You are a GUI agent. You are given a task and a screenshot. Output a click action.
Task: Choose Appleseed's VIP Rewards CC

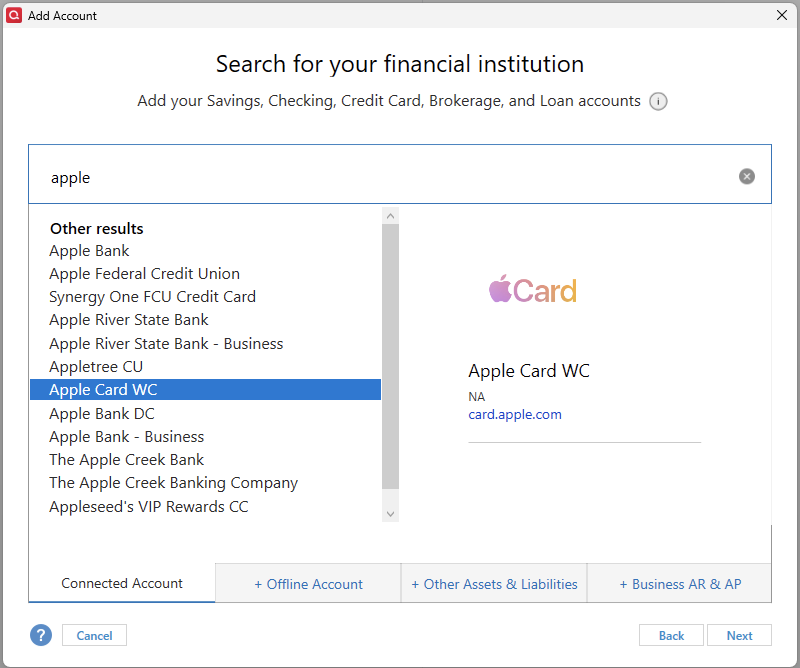(205, 506)
